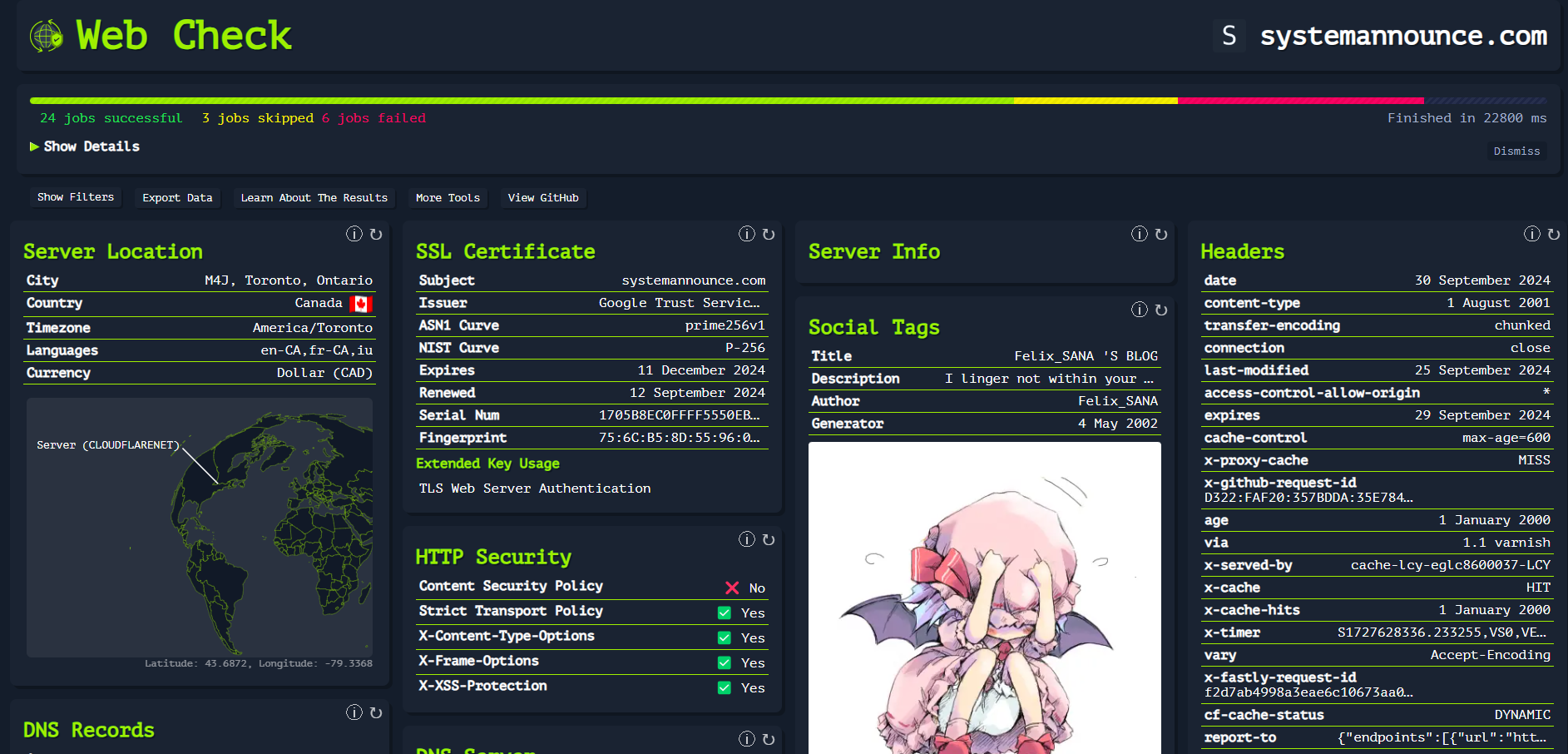Click the SSL Expires date 11 December 2024
The width and height of the screenshot is (1568, 754).
pyautogui.click(x=701, y=370)
